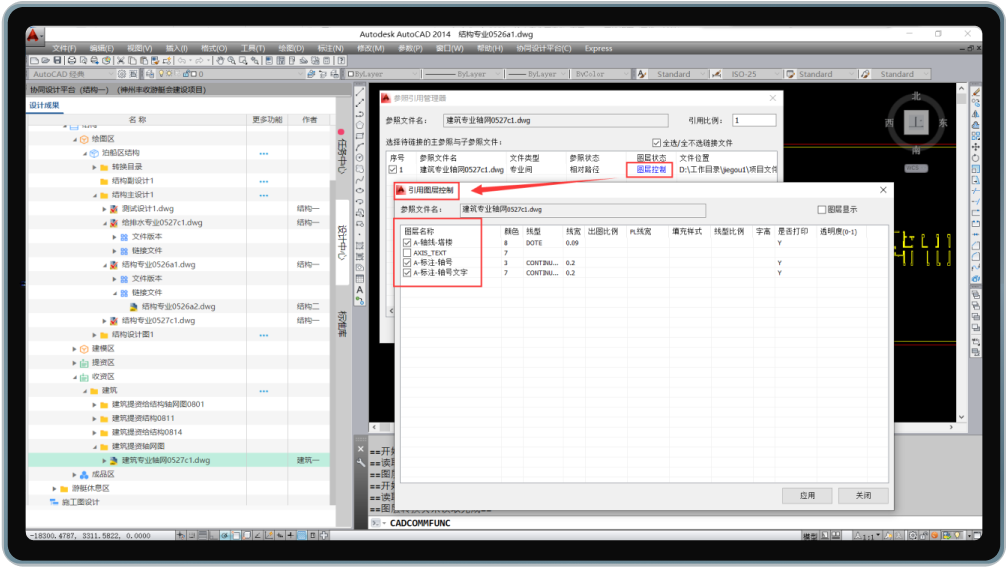Screen dimensions: 1006x567
Task: Open the 协同设计平台(C) menu
Action: 543,48
